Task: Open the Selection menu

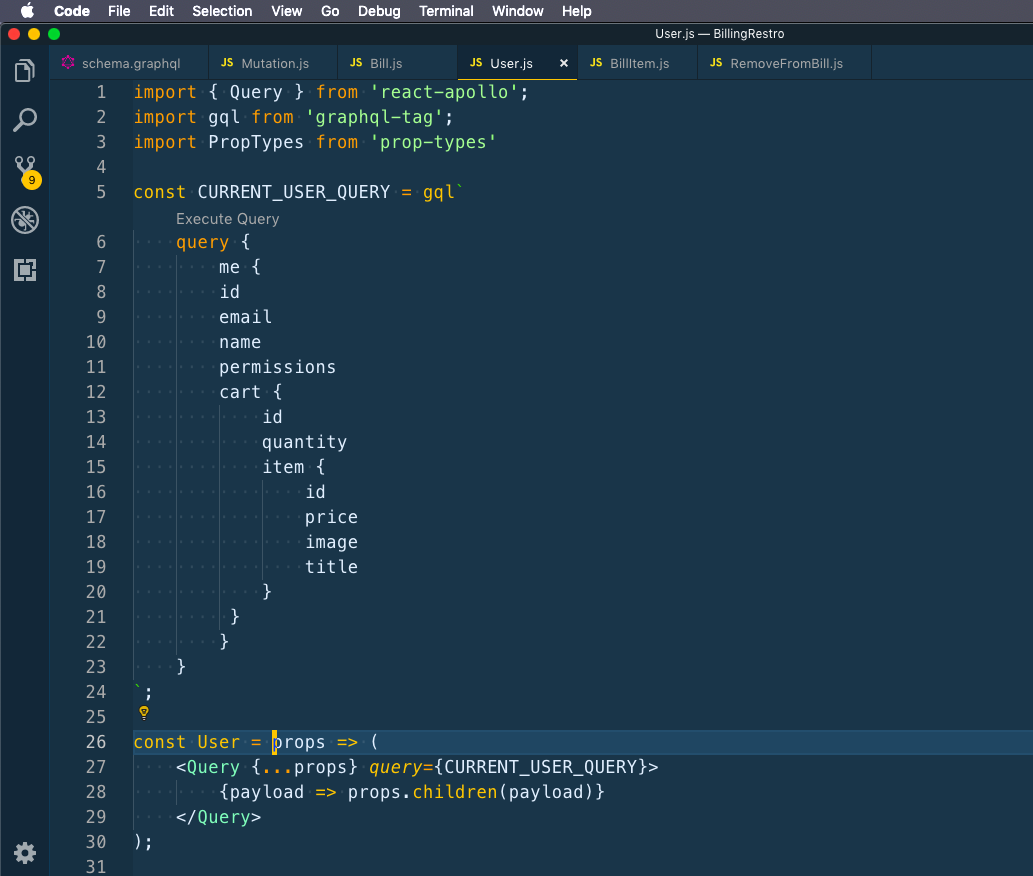Action: (x=222, y=11)
